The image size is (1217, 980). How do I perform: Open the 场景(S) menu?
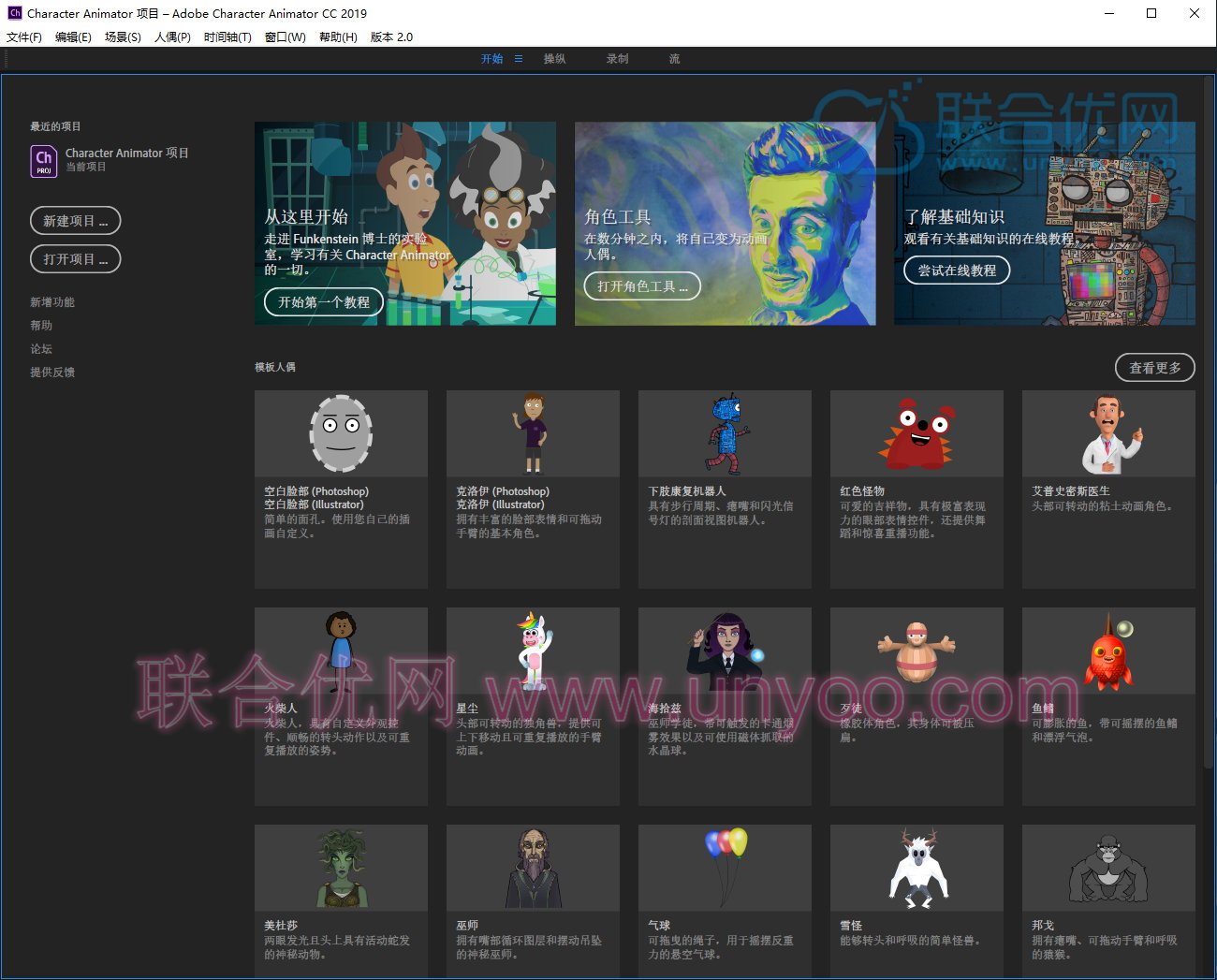(123, 37)
